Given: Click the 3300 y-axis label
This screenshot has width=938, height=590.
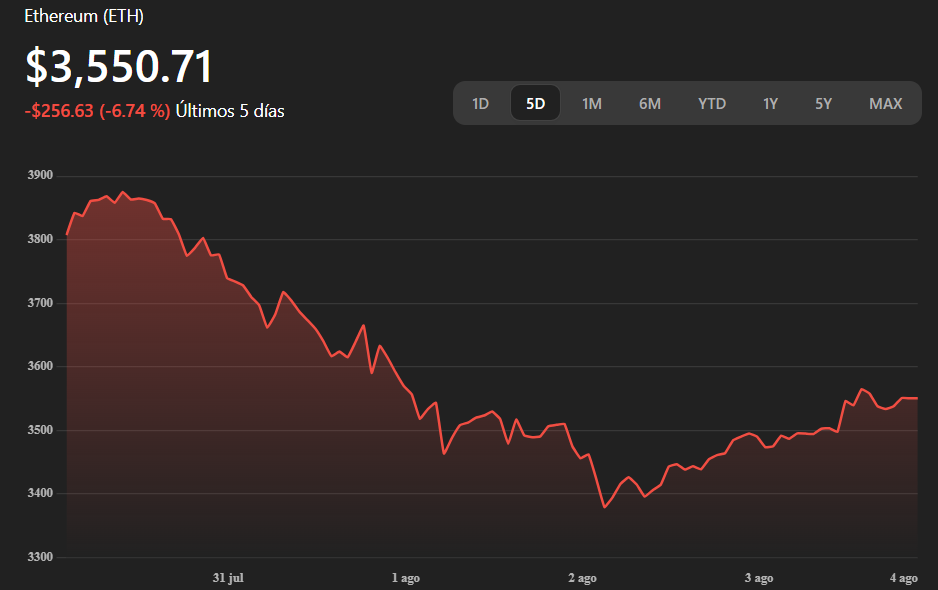Looking at the screenshot, I should pyautogui.click(x=40, y=557).
